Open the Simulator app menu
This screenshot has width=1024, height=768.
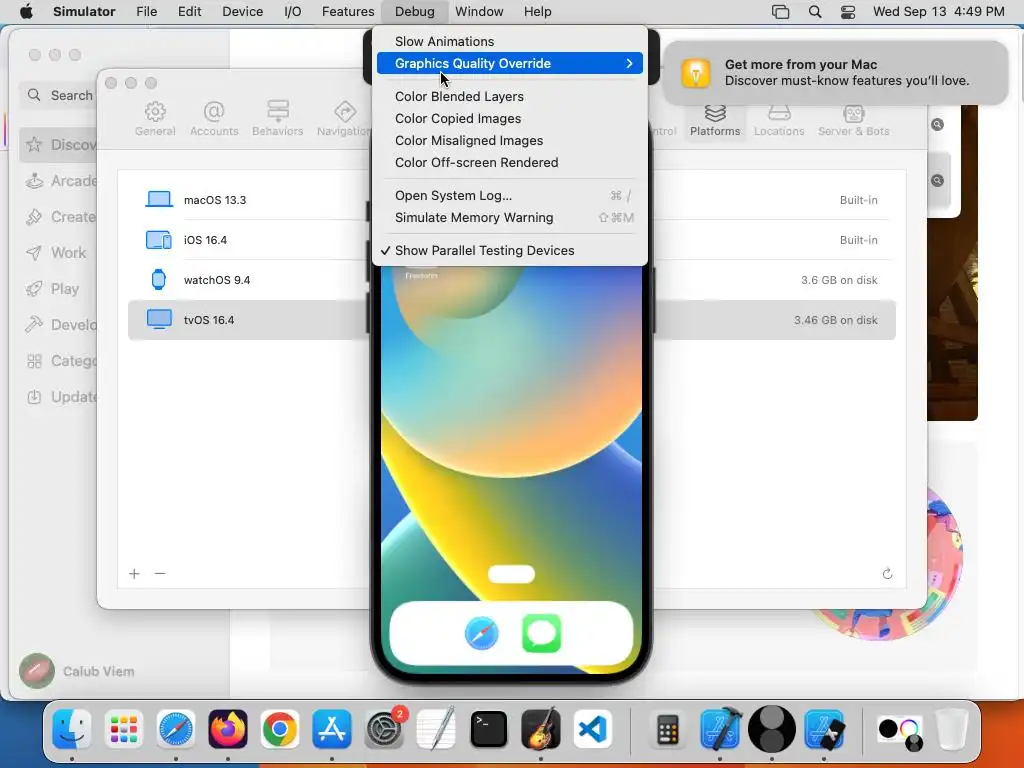(x=84, y=12)
